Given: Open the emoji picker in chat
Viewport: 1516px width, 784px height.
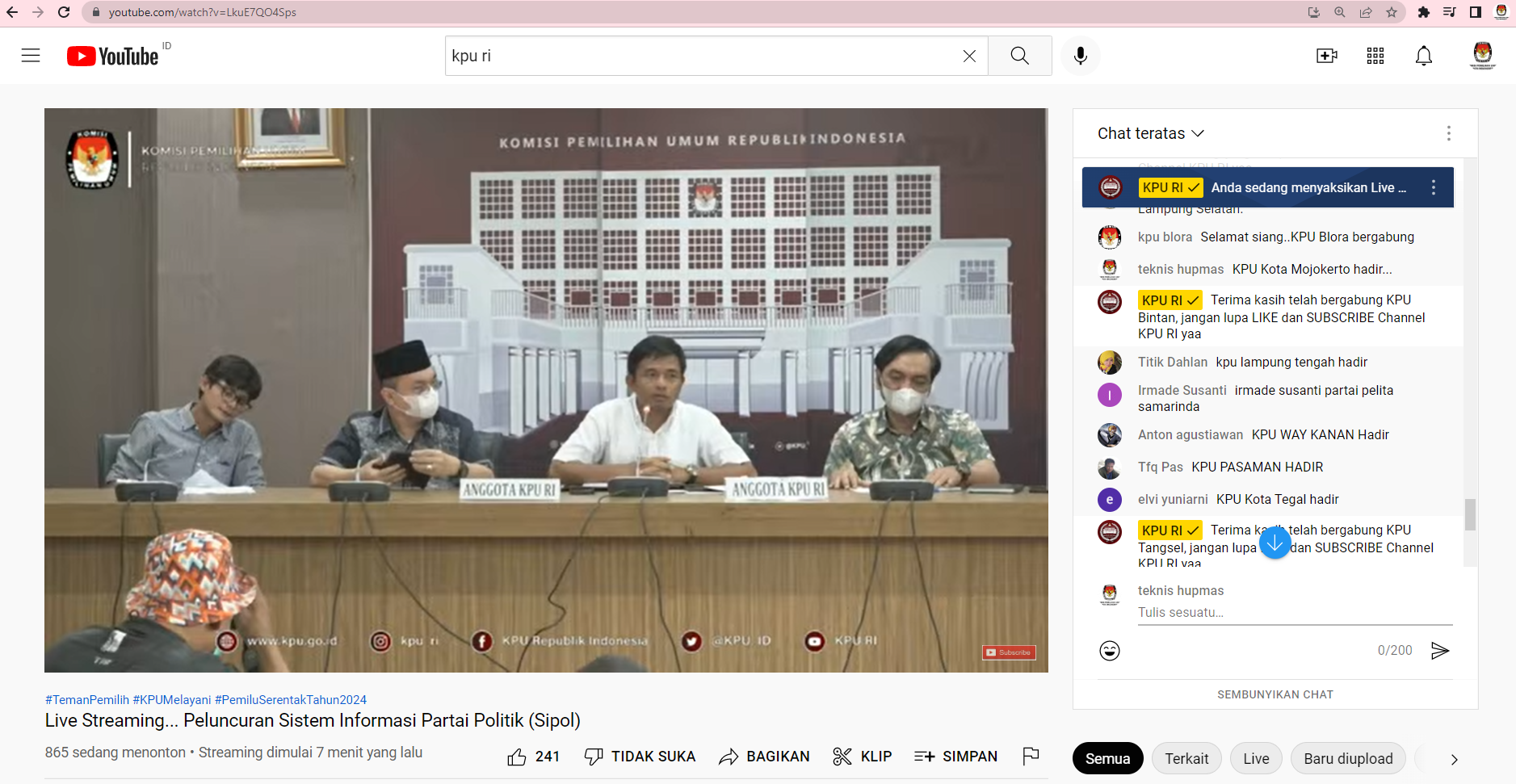Looking at the screenshot, I should tap(1110, 651).
